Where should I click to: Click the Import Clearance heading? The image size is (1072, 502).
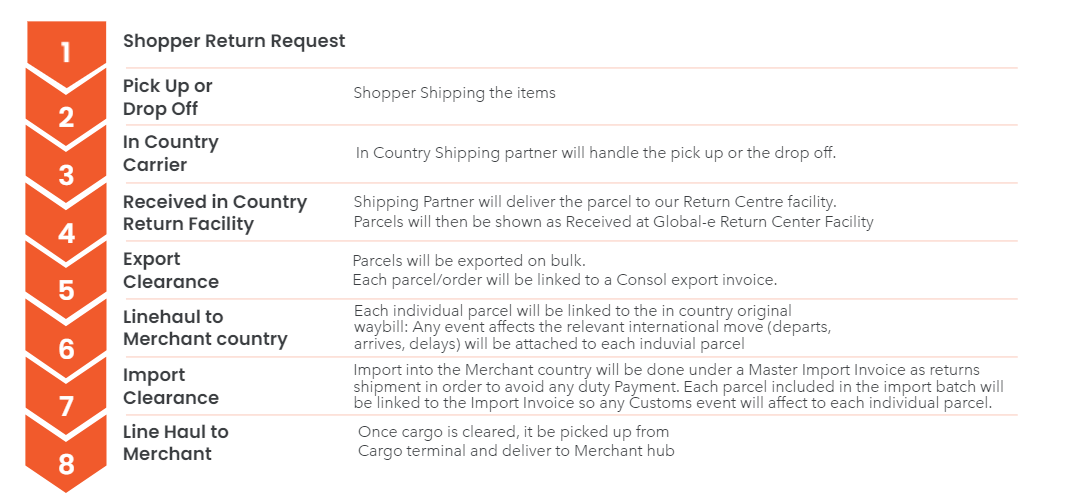click(170, 386)
